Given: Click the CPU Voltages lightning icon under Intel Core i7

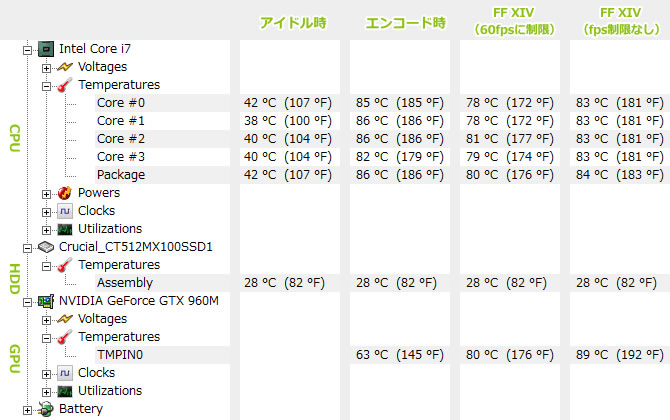Looking at the screenshot, I should click(x=65, y=67).
